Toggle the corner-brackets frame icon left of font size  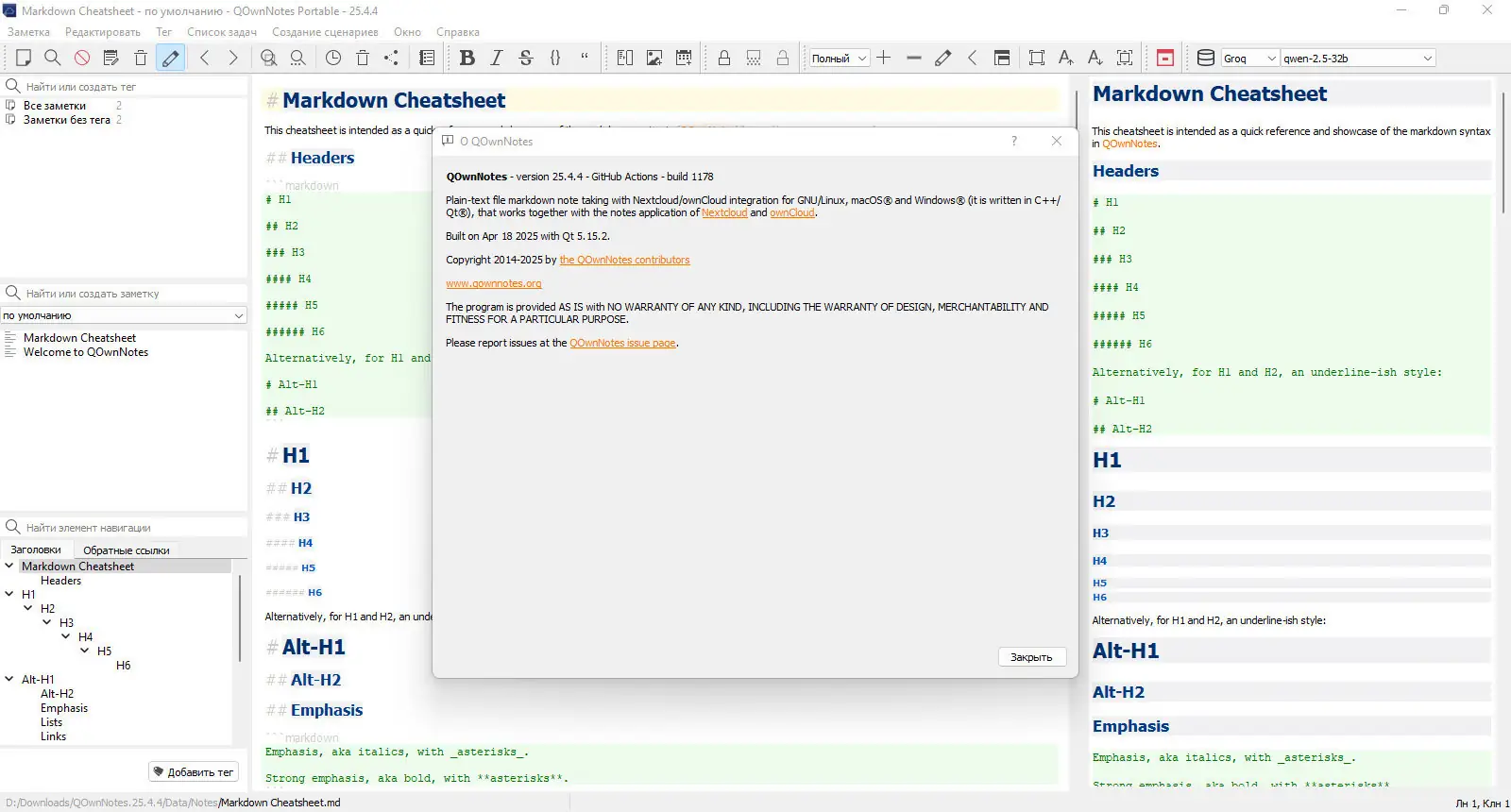click(1037, 58)
